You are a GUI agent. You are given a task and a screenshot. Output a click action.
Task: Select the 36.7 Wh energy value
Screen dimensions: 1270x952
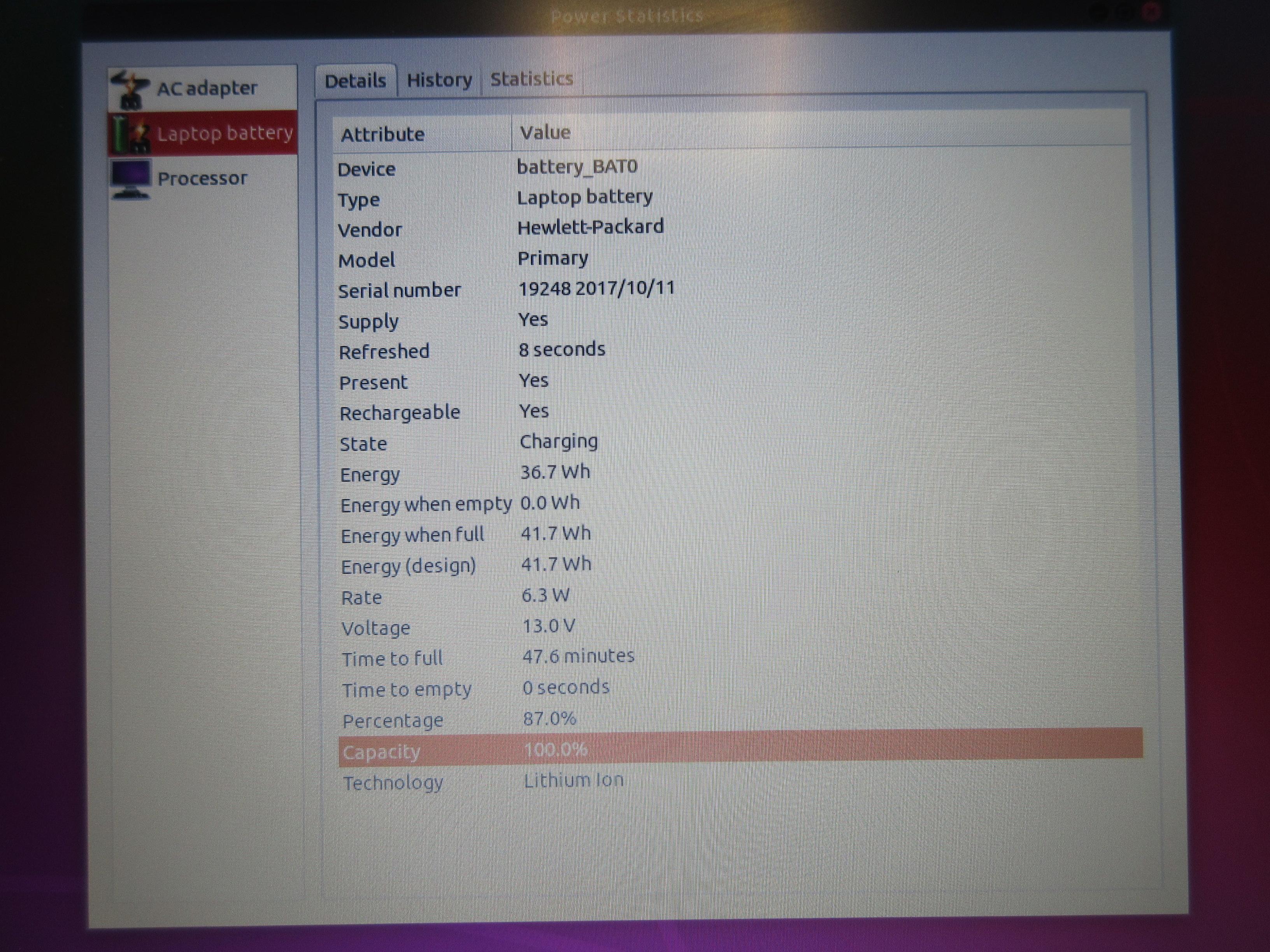point(555,472)
